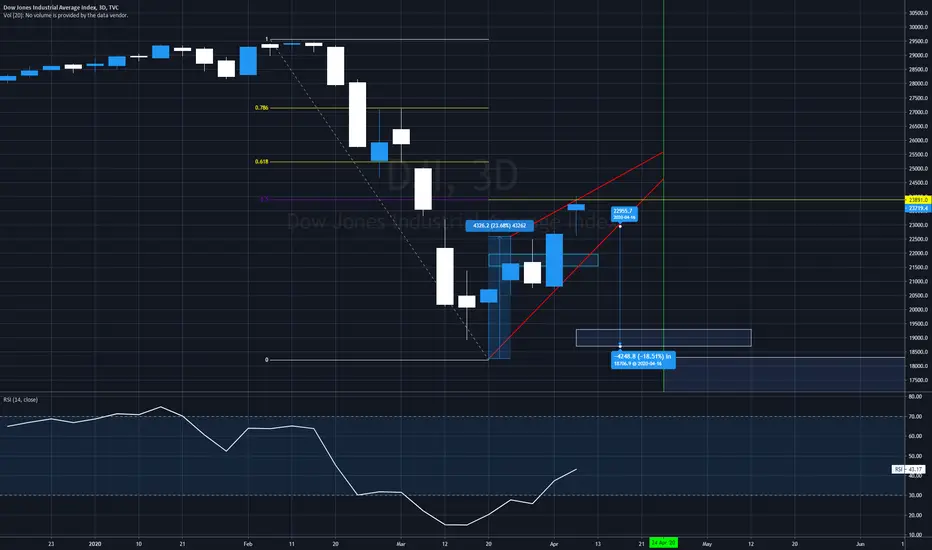Select the -4248.8 (-18.51%) measurement label
932x550 pixels.
pos(643,360)
